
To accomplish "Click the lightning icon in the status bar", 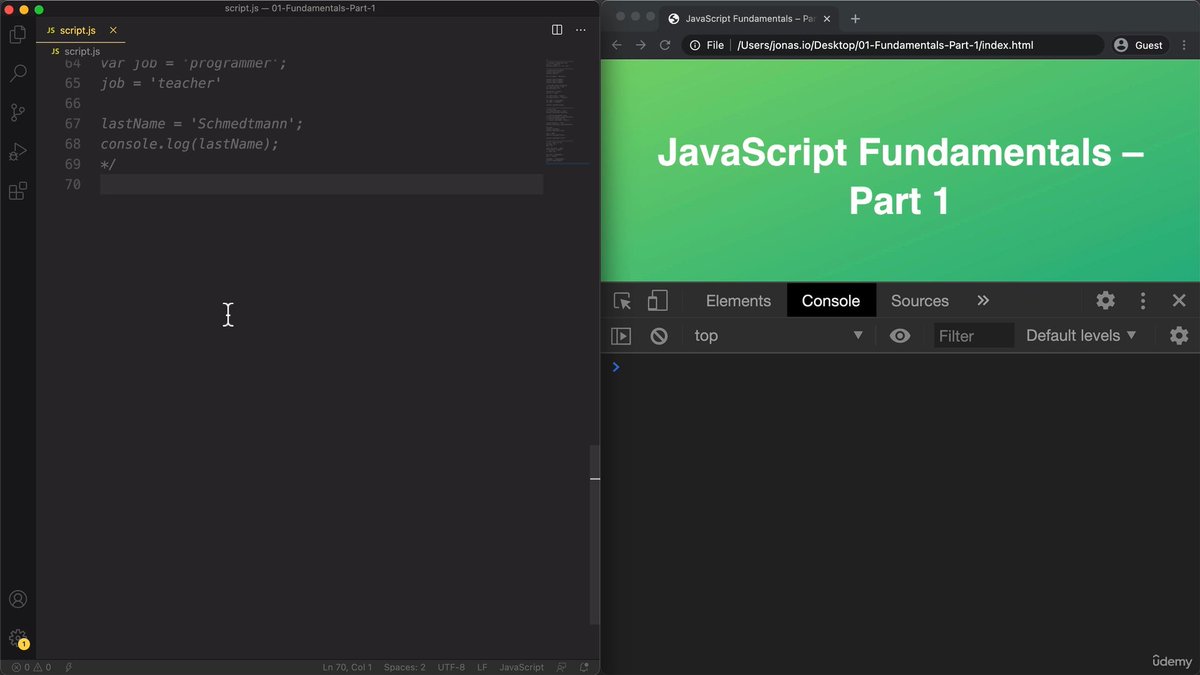I will 69,667.
